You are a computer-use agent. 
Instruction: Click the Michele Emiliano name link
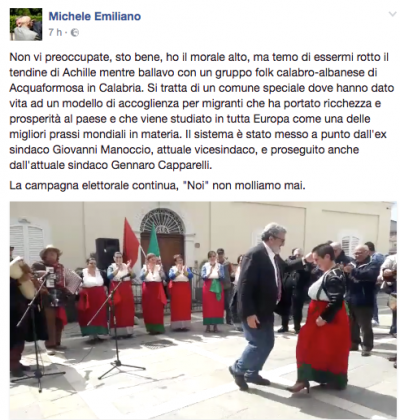pos(95,16)
